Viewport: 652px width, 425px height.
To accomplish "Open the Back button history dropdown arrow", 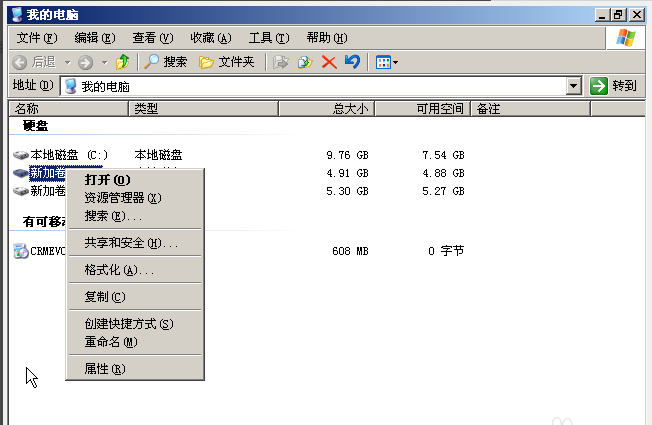I will (x=68, y=62).
